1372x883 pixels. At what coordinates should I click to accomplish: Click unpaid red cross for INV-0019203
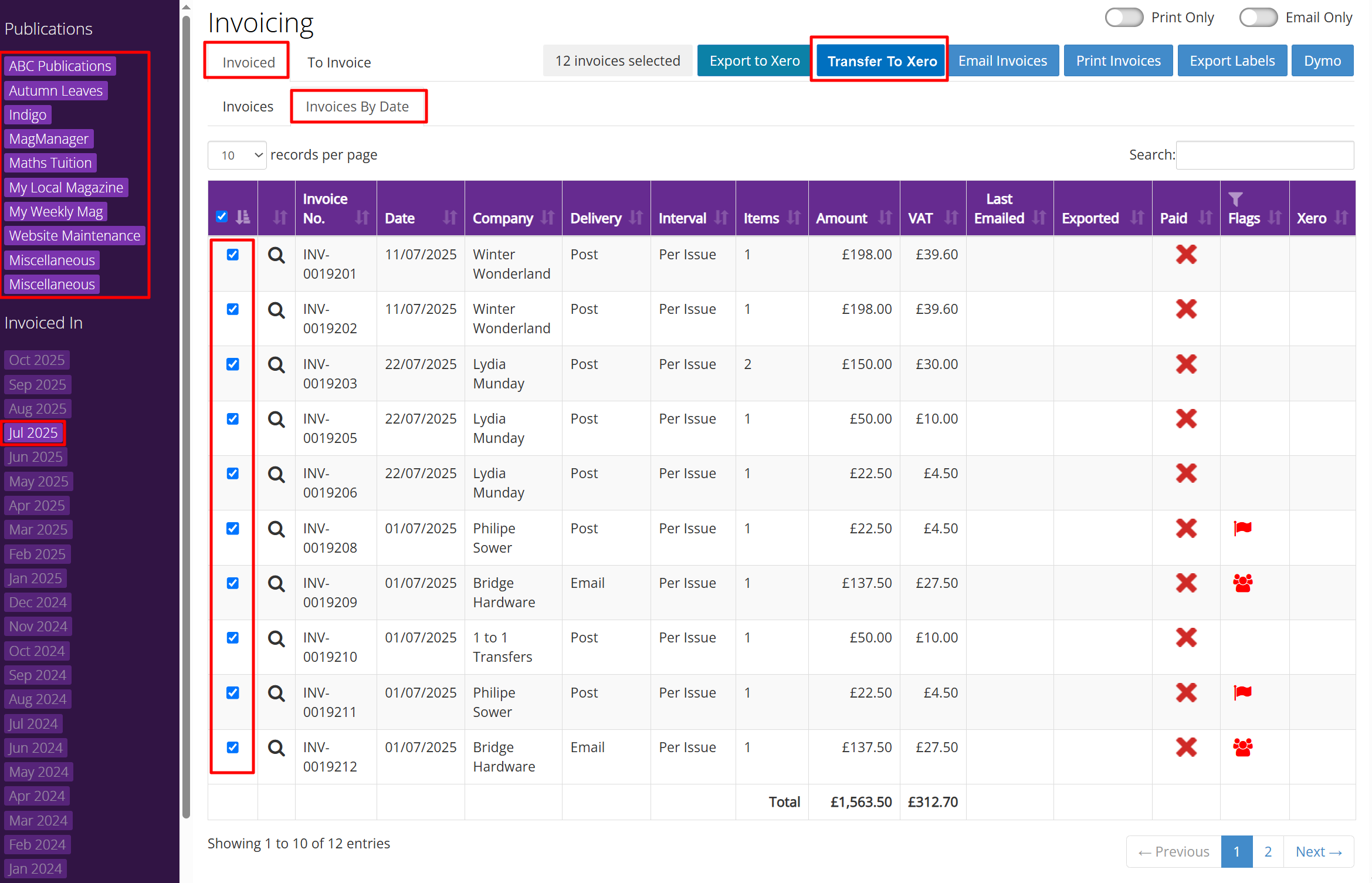point(1186,364)
